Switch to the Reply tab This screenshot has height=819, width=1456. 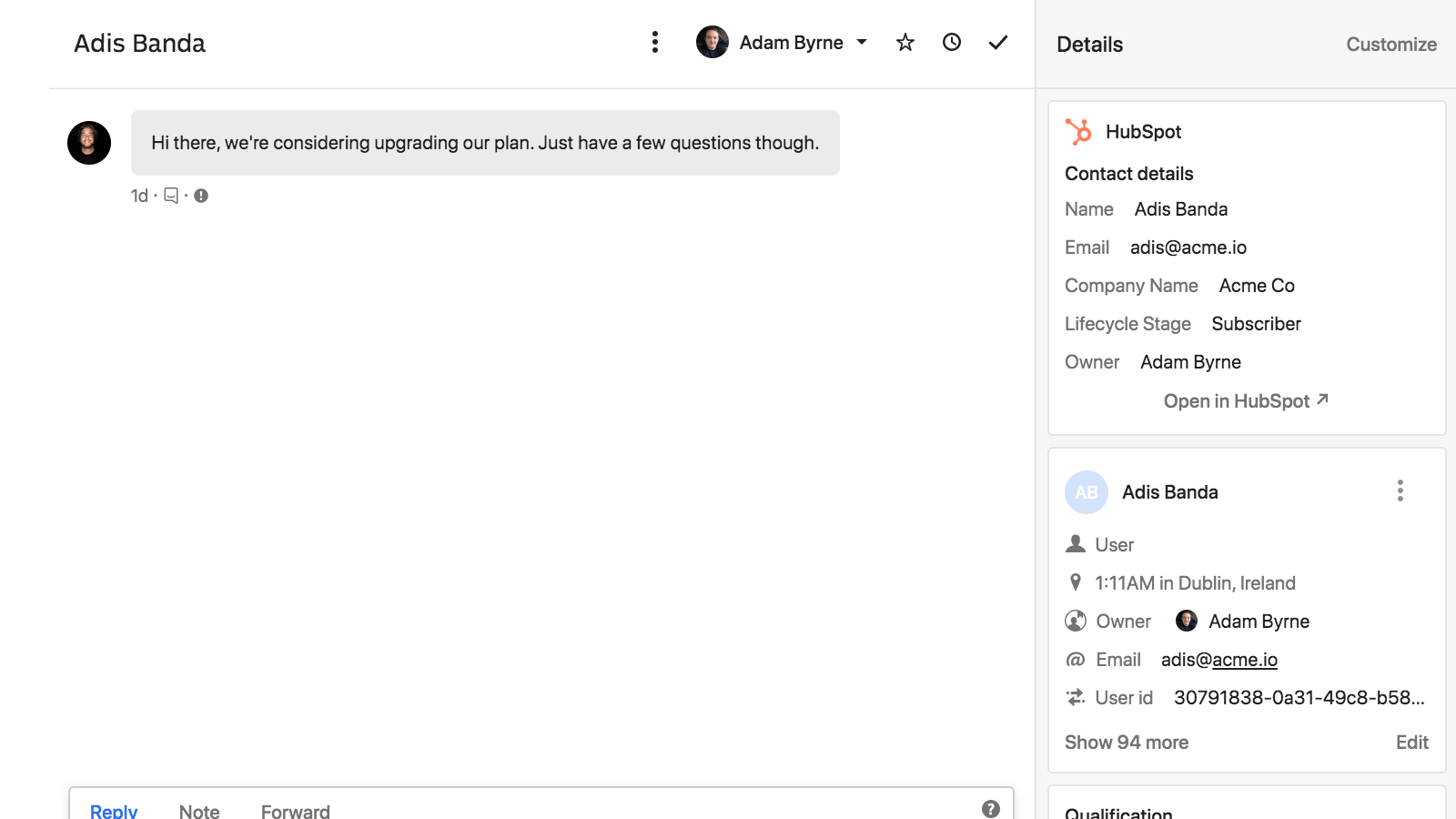coord(114,810)
